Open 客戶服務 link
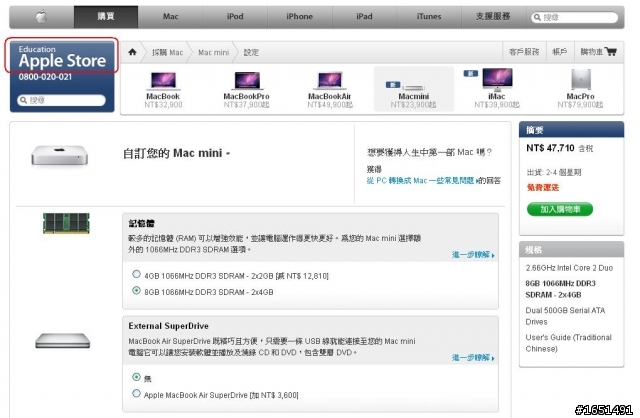The height and width of the screenshot is (418, 640). (x=524, y=52)
